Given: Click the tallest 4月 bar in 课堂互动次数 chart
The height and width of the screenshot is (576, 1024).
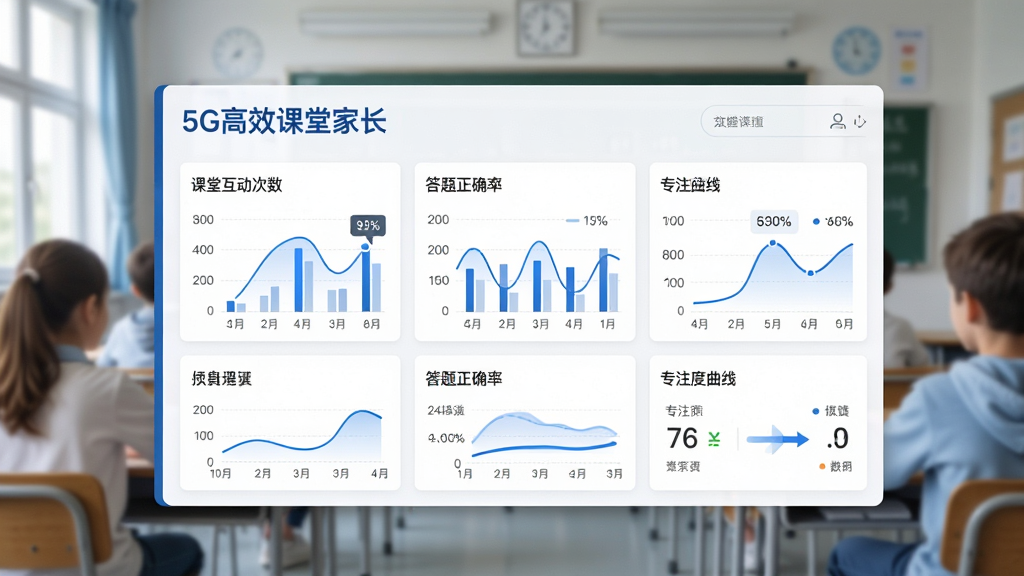Looking at the screenshot, I should [x=298, y=280].
